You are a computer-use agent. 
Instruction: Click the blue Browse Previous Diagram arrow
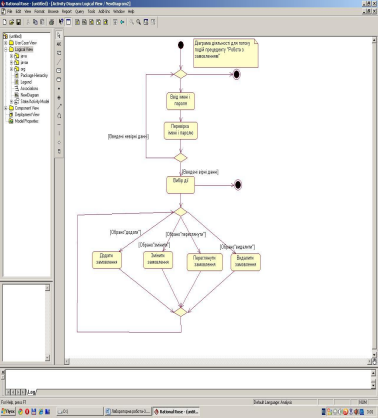click(x=122, y=22)
